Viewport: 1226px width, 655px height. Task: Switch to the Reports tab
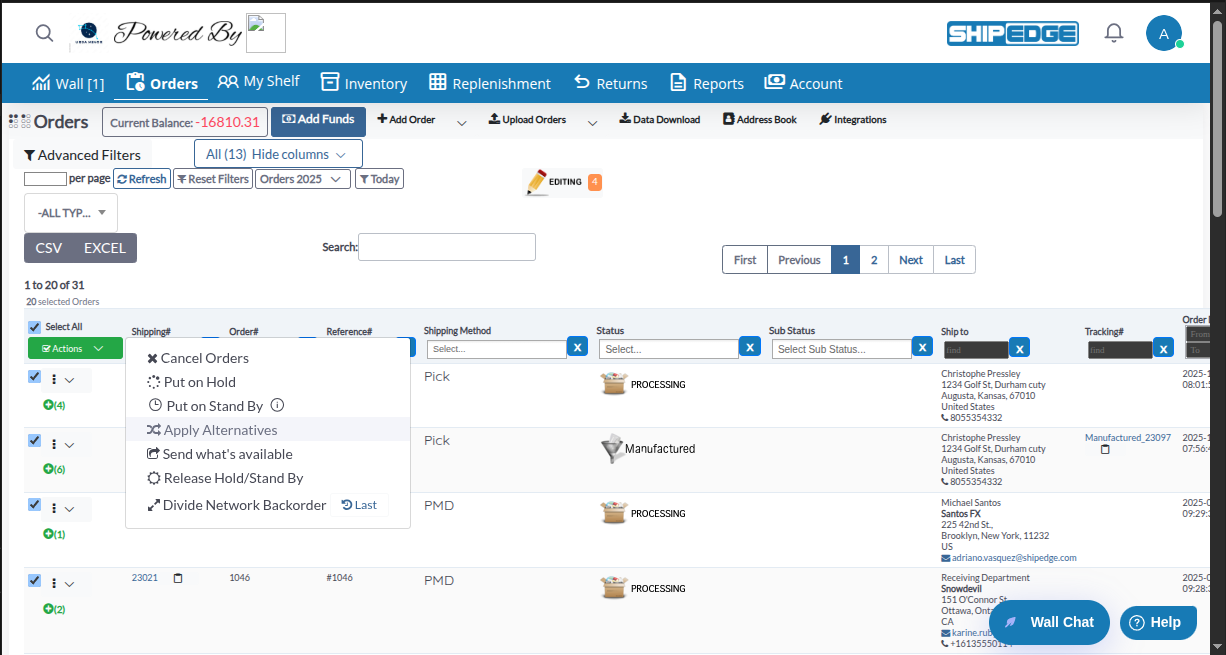tap(707, 83)
